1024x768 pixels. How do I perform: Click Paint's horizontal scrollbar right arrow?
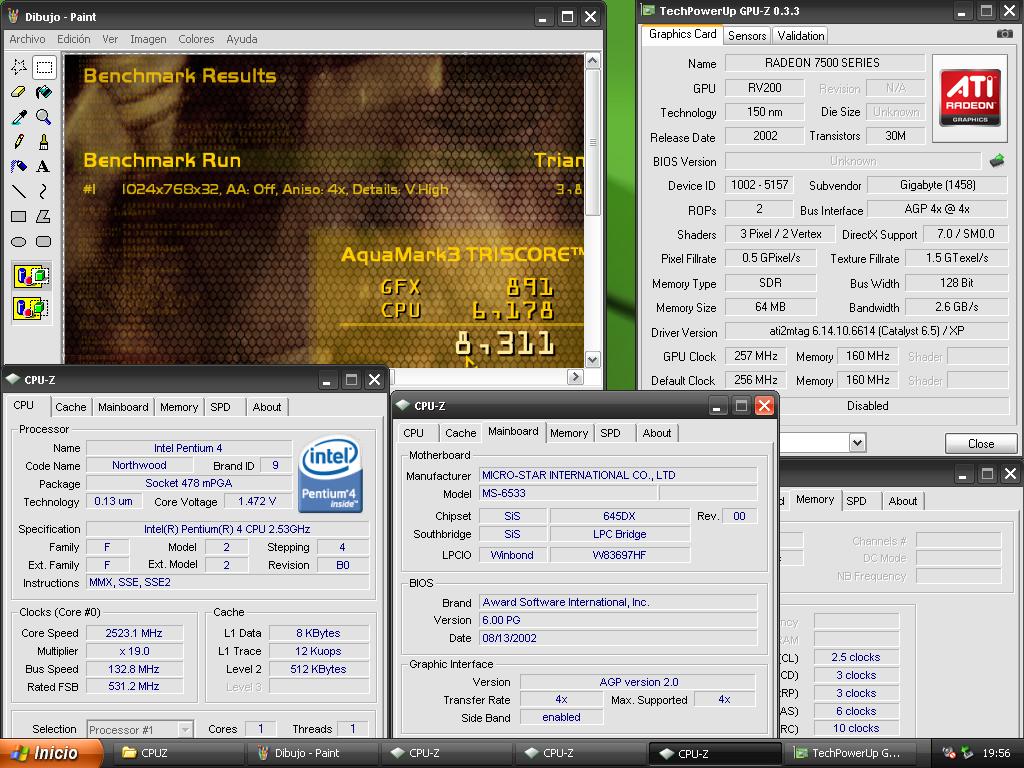575,376
